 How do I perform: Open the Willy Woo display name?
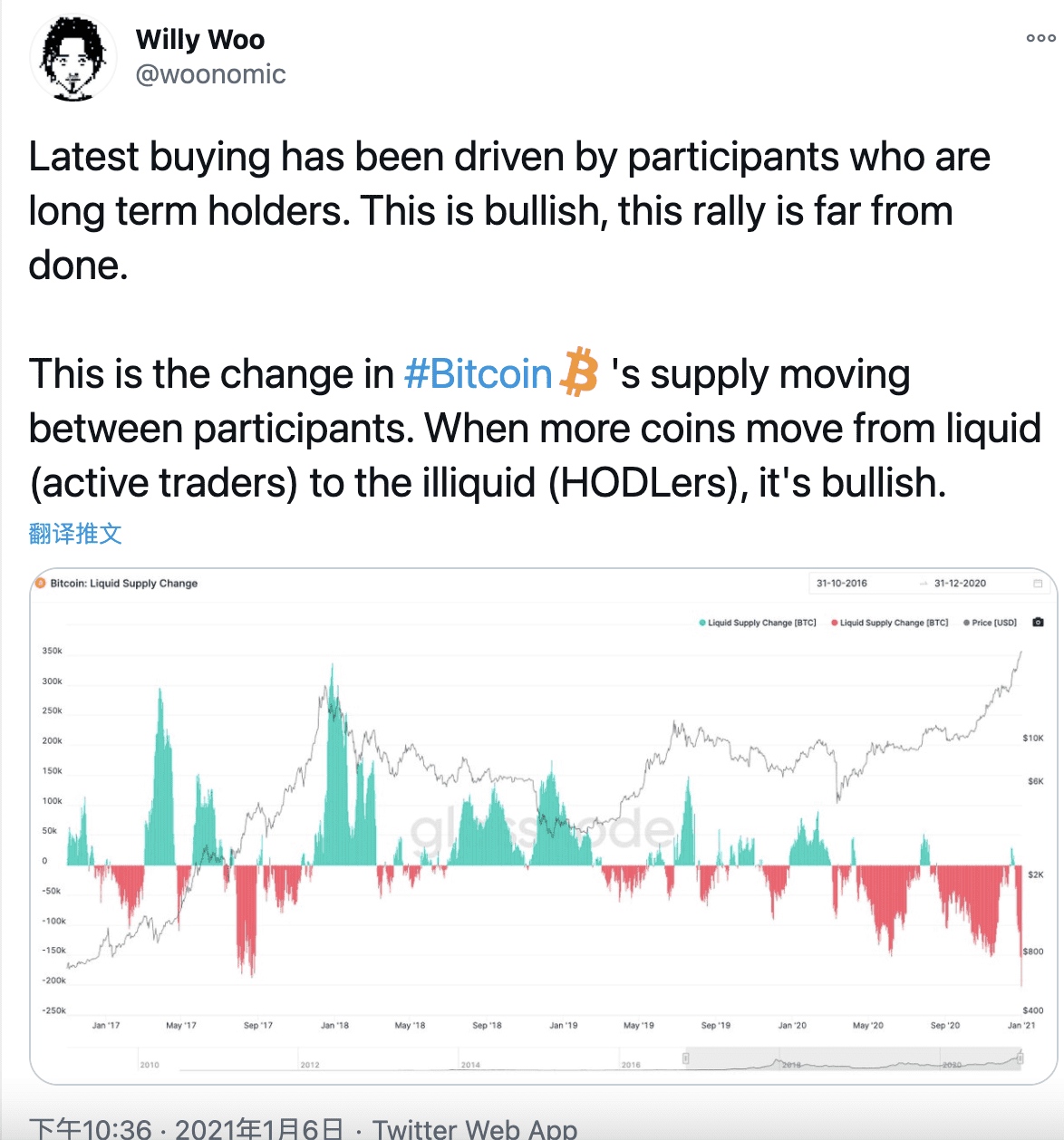(x=200, y=40)
